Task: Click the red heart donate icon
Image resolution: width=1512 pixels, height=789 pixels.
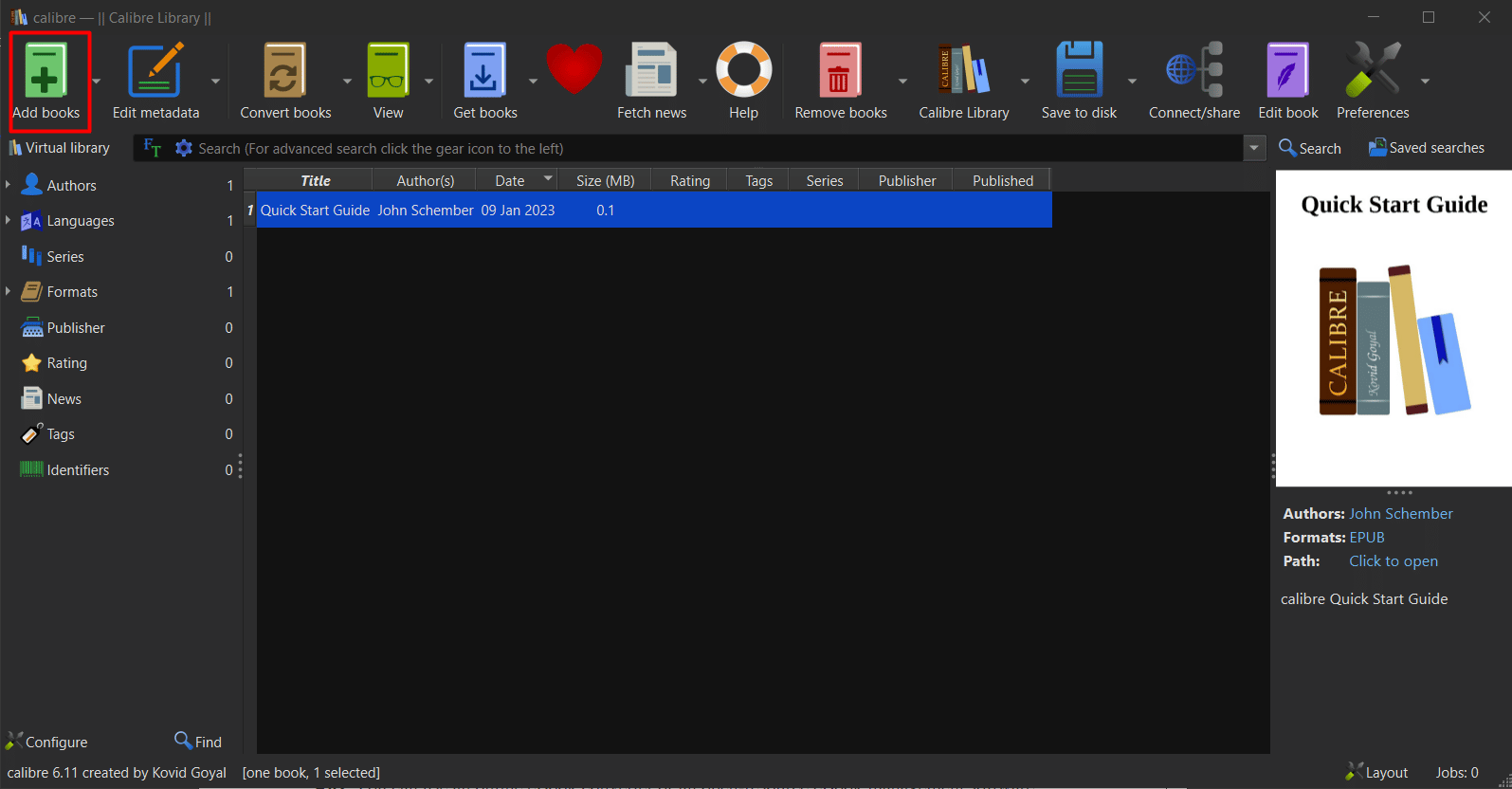Action: point(574,68)
